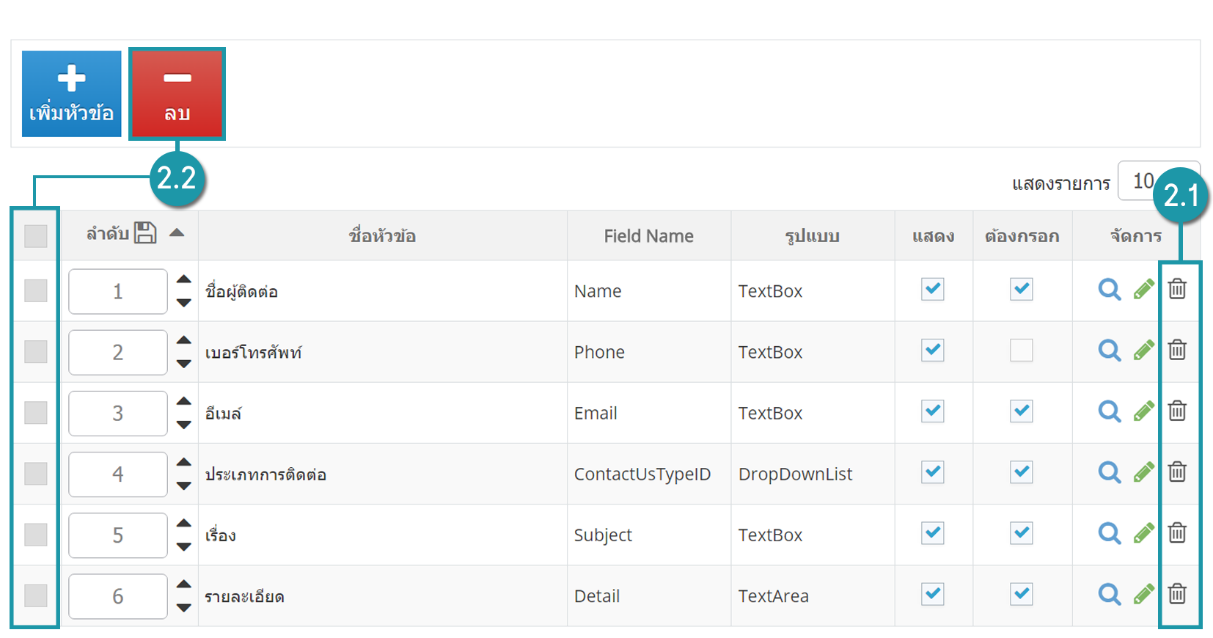Viewport: 1213px width, 638px height.
Task: Tick the select-all checkbox in table header
Action: coord(35,236)
